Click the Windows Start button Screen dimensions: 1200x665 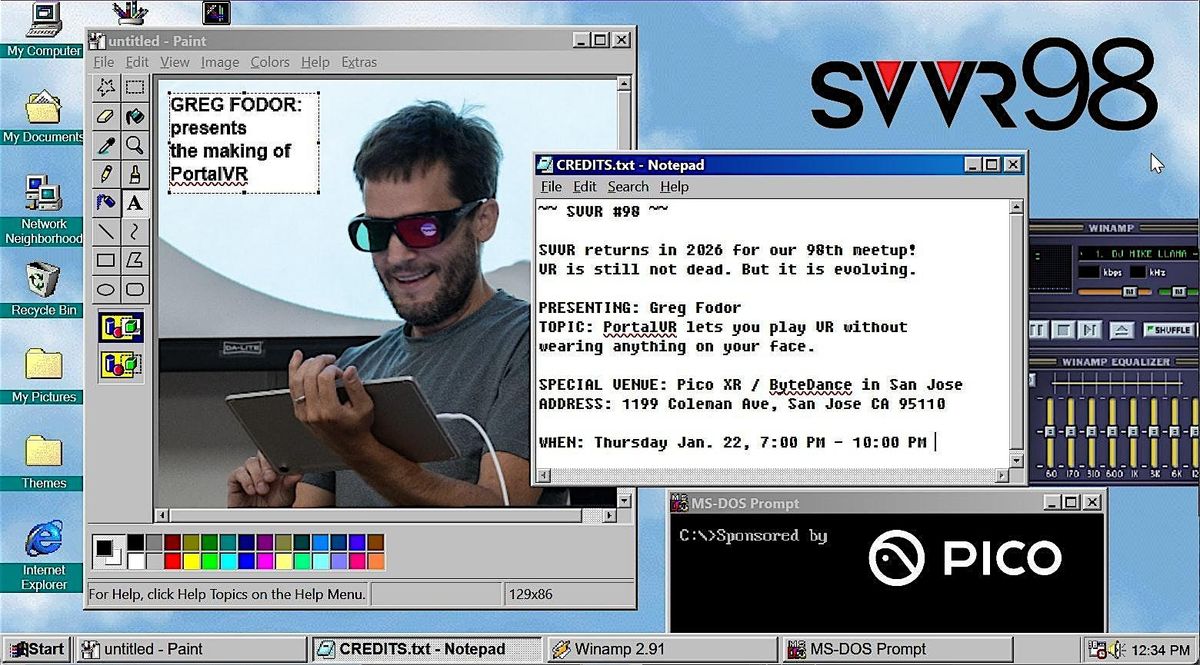[35, 649]
